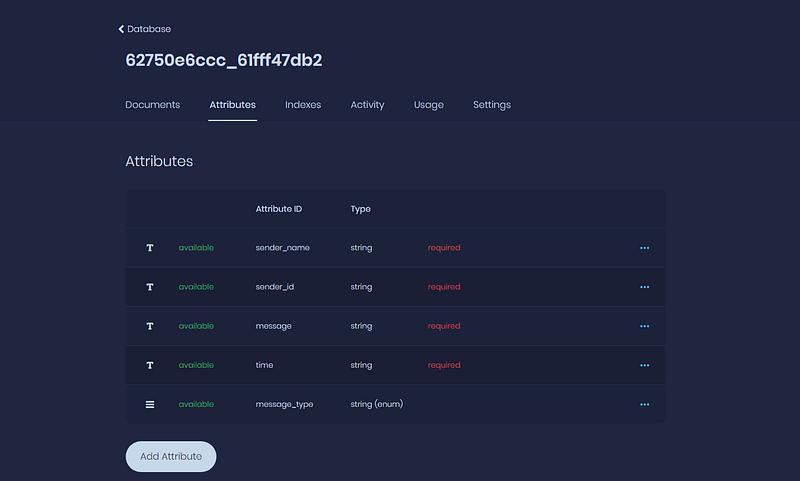Click the string type icon for message
This screenshot has height=481, width=800.
coord(150,326)
